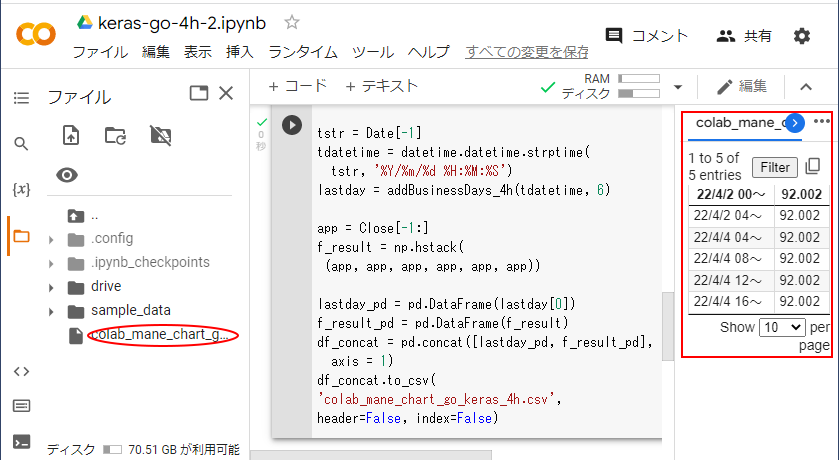The height and width of the screenshot is (460, 839).
Task: Click the 共有 share button
Action: tap(744, 36)
